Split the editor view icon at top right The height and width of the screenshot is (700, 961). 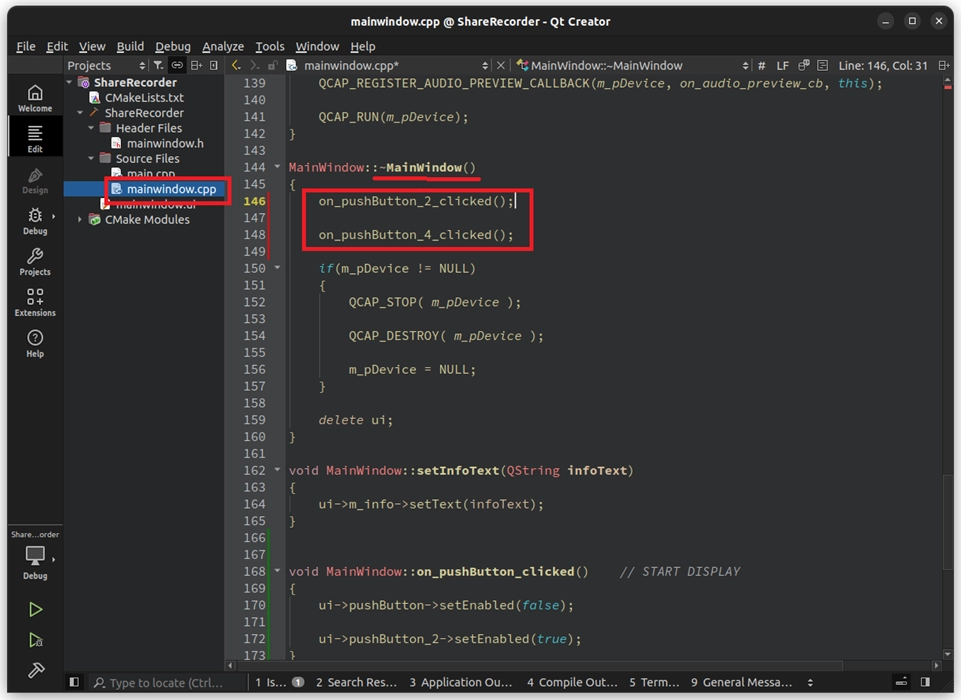coord(944,65)
